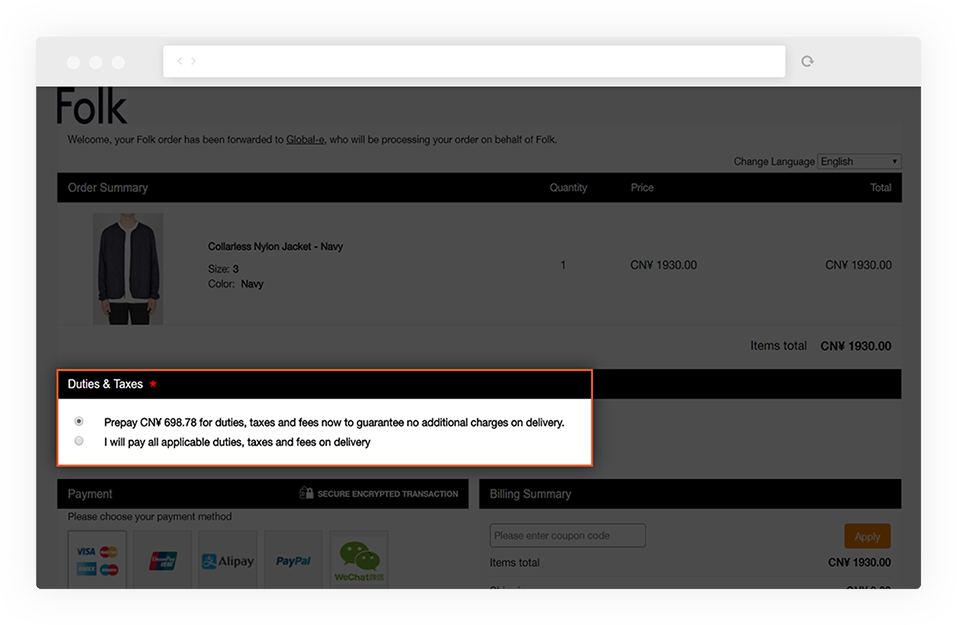Click the Size: 3 text
Screen dimensions: 957x625
(223, 269)
